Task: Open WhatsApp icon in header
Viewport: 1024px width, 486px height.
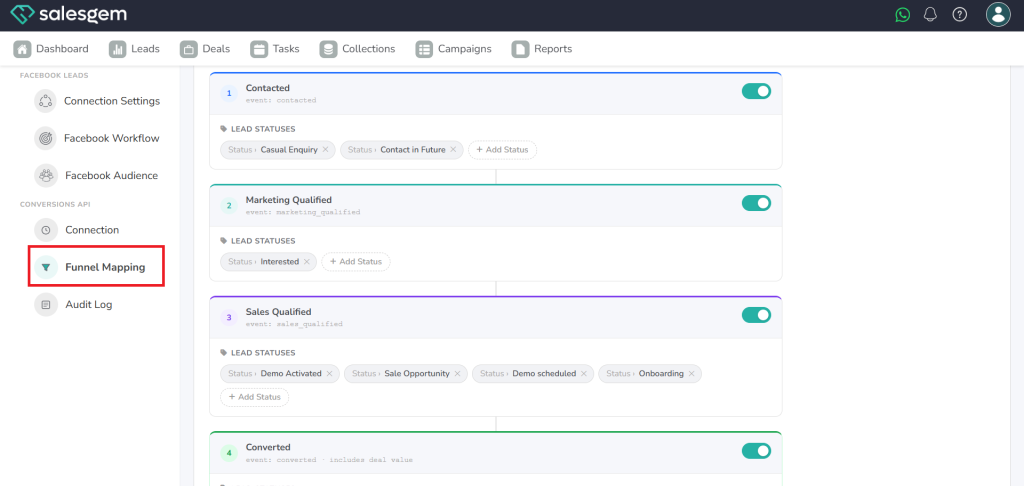Action: pyautogui.click(x=903, y=14)
